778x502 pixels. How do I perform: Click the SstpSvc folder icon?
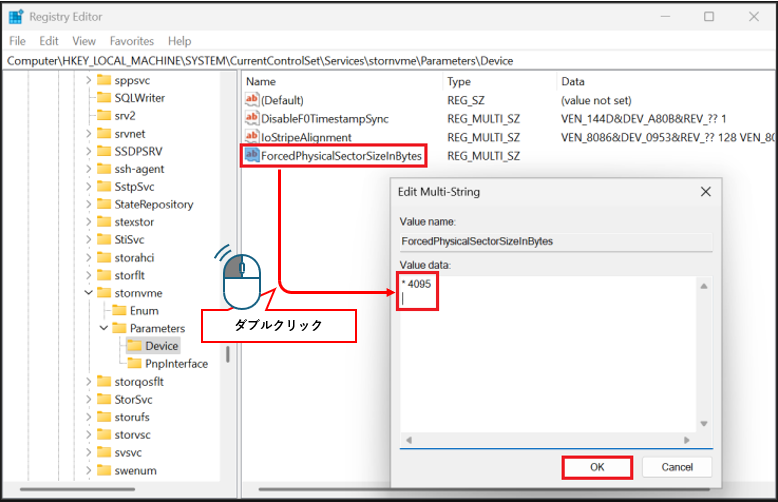104,186
